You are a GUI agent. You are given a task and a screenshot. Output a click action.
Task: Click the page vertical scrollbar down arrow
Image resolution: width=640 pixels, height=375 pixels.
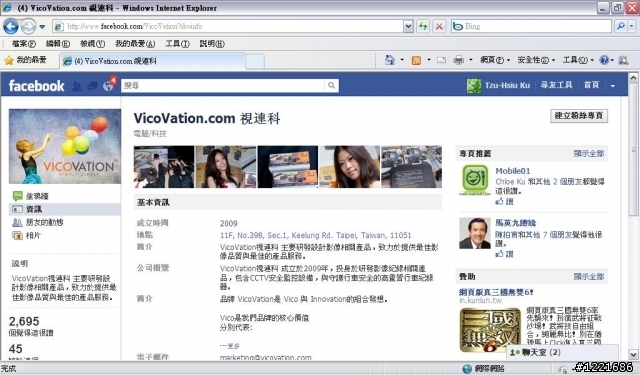pyautogui.click(x=633, y=354)
